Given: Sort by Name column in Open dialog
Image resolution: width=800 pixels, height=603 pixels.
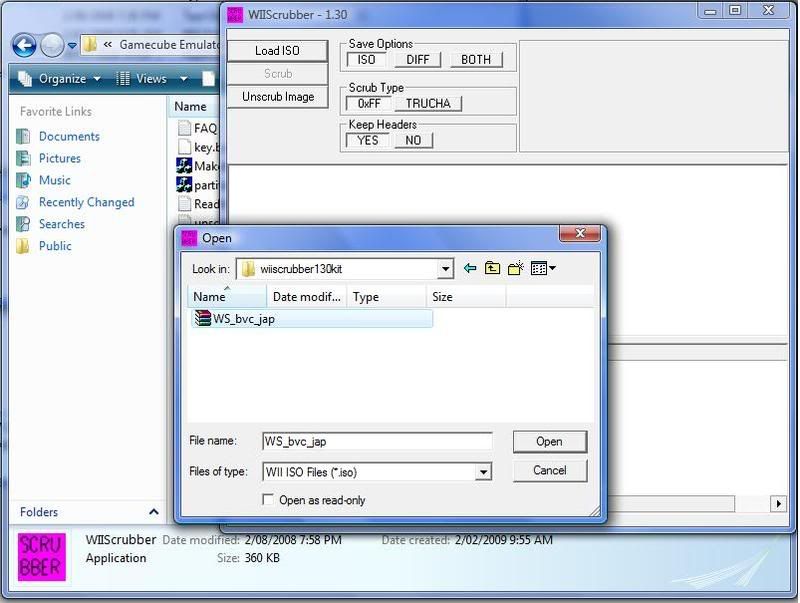Looking at the screenshot, I should click(228, 296).
